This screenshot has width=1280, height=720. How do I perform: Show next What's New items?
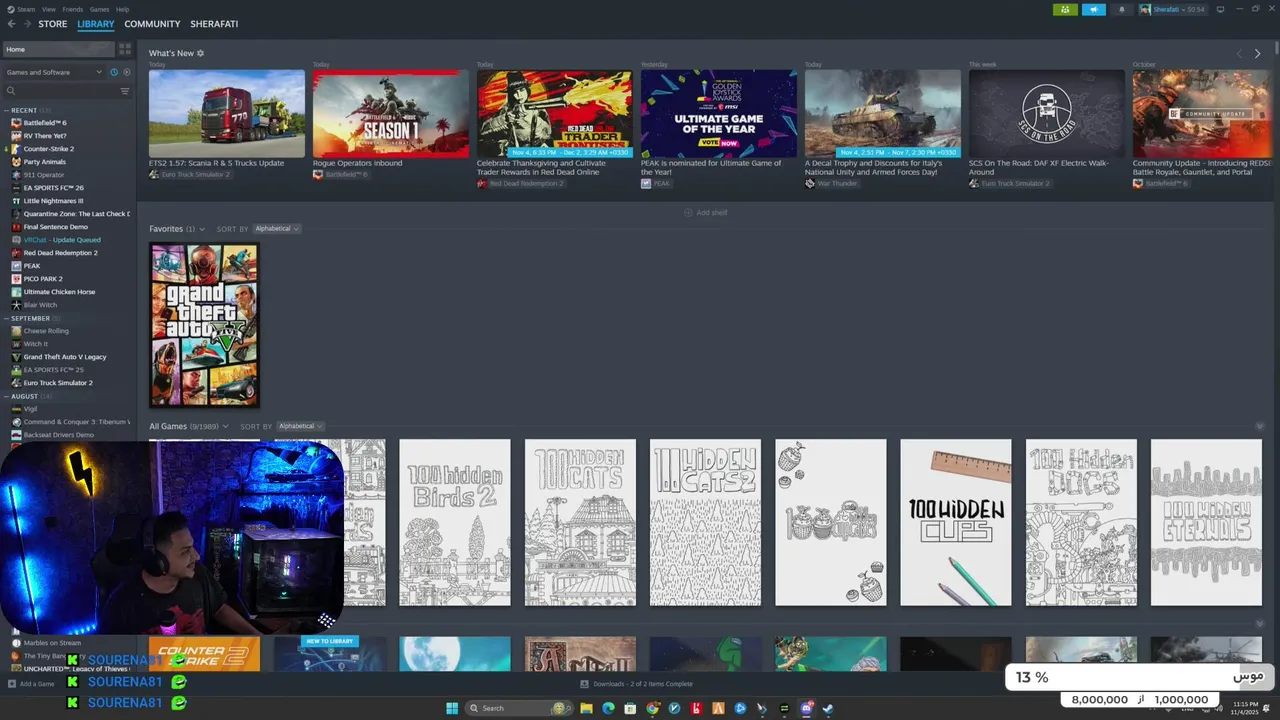click(x=1257, y=54)
